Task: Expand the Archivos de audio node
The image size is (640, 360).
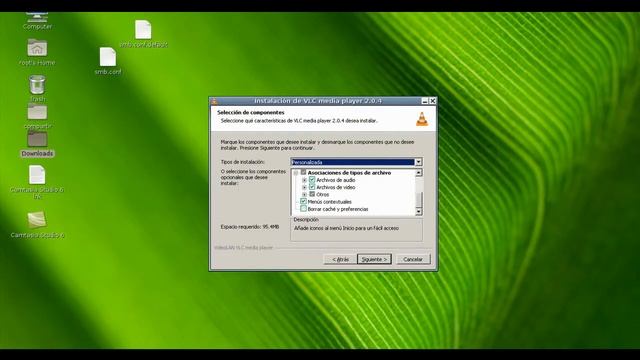Action: click(x=304, y=180)
